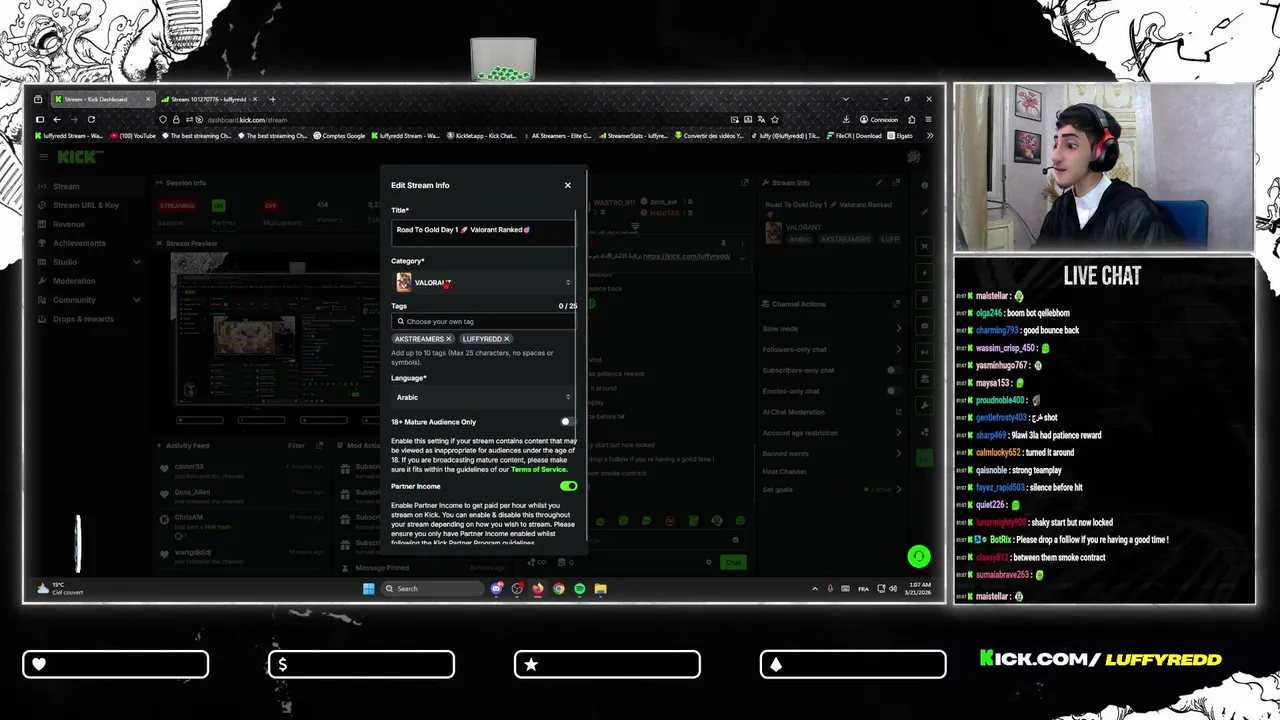Remove the LUFFYREDD tag
1280x720 pixels.
pos(507,339)
